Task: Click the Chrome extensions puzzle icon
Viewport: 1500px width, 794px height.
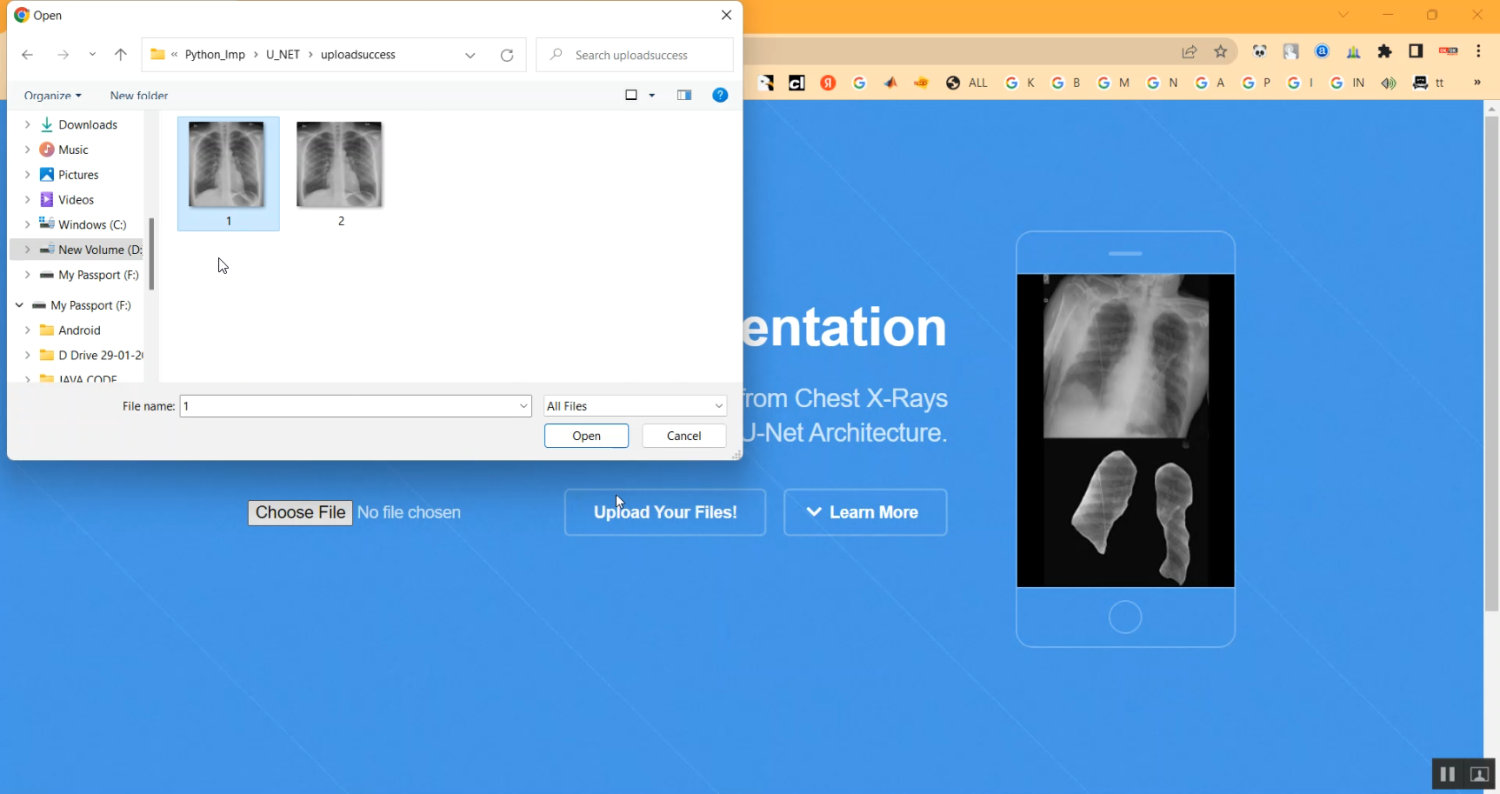Action: click(x=1385, y=52)
